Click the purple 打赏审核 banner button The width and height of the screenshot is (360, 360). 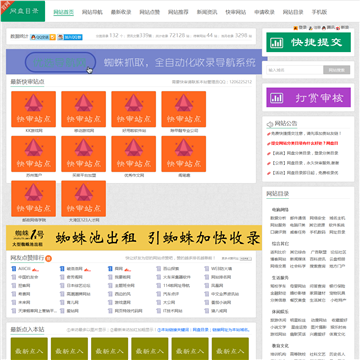pos(308,98)
